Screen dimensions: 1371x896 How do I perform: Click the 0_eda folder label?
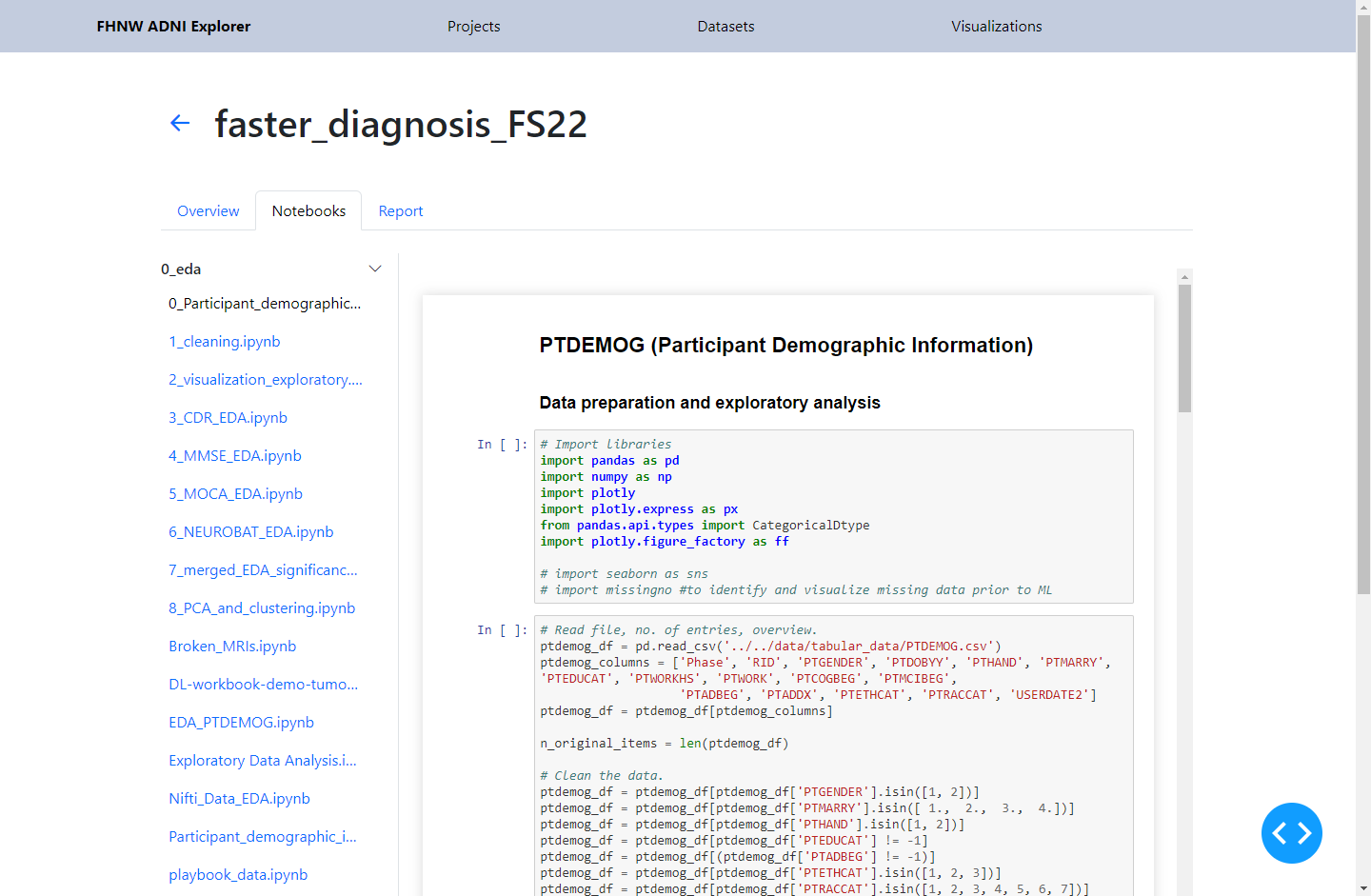[181, 269]
